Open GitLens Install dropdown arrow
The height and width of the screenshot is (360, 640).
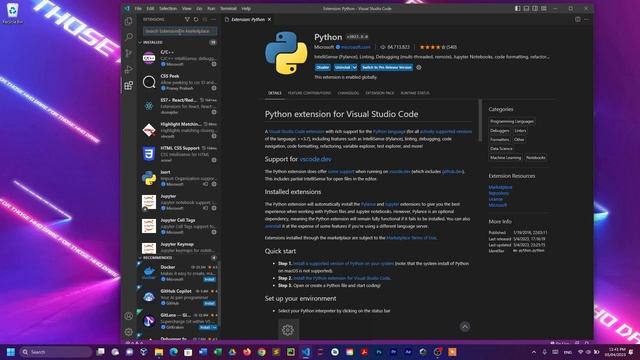[x=215, y=327]
